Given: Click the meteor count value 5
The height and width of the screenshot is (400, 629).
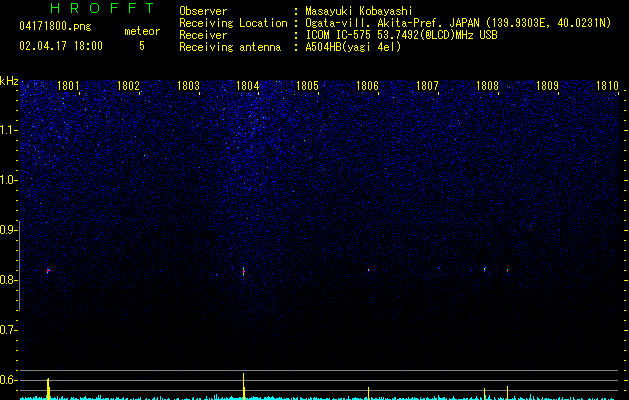Looking at the screenshot, I should 142,46.
